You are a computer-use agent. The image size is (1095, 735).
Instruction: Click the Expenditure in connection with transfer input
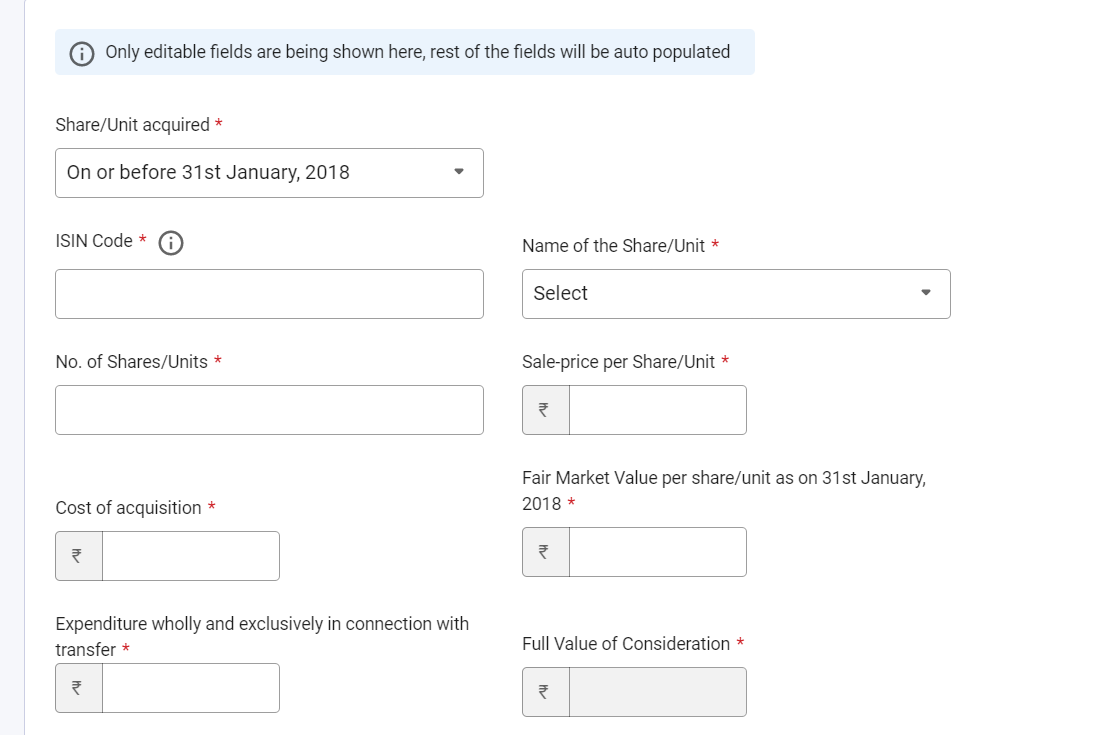coord(191,688)
